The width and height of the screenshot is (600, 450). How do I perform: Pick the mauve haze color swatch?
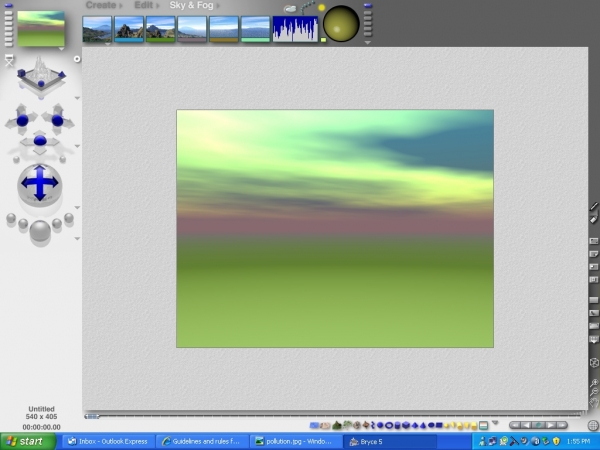192,40
